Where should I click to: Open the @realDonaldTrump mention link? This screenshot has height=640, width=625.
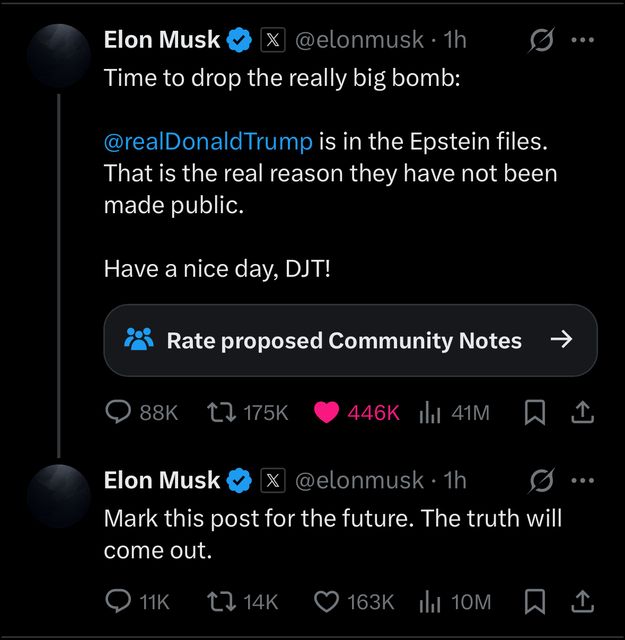click(x=208, y=141)
